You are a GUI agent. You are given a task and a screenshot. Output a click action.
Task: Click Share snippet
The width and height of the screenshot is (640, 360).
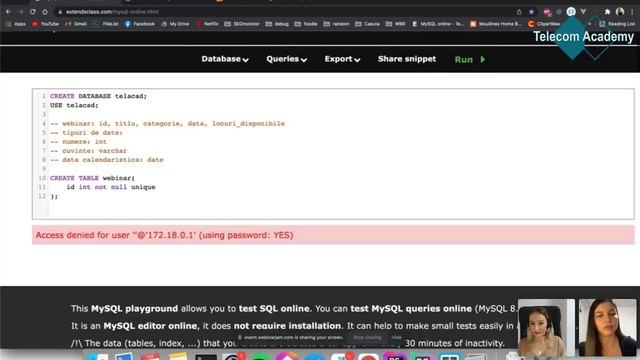pos(407,59)
